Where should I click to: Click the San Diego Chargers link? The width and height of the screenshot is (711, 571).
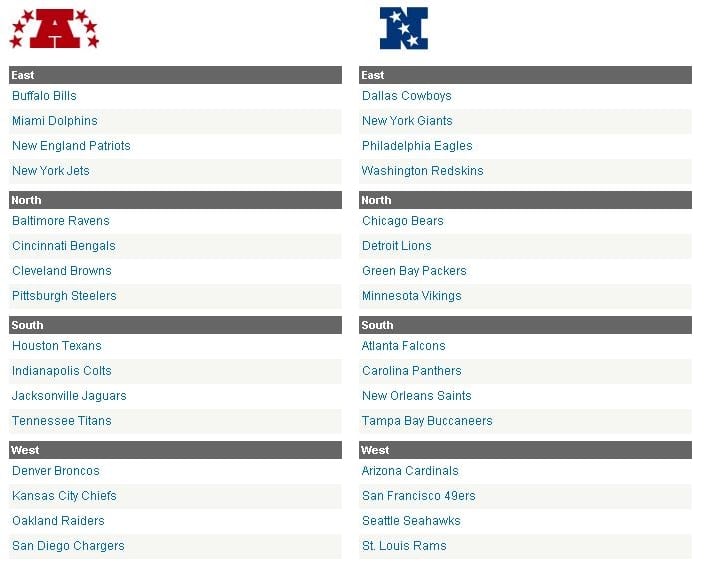[68, 546]
